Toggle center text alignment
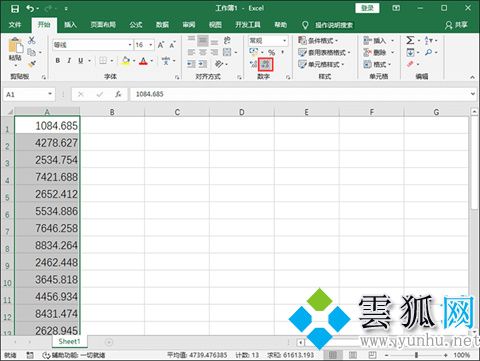The width and height of the screenshot is (480, 361). [203, 52]
